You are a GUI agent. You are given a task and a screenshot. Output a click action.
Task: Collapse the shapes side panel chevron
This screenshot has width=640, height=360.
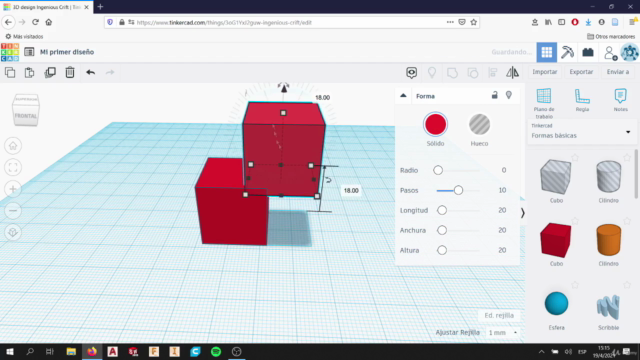coord(522,213)
